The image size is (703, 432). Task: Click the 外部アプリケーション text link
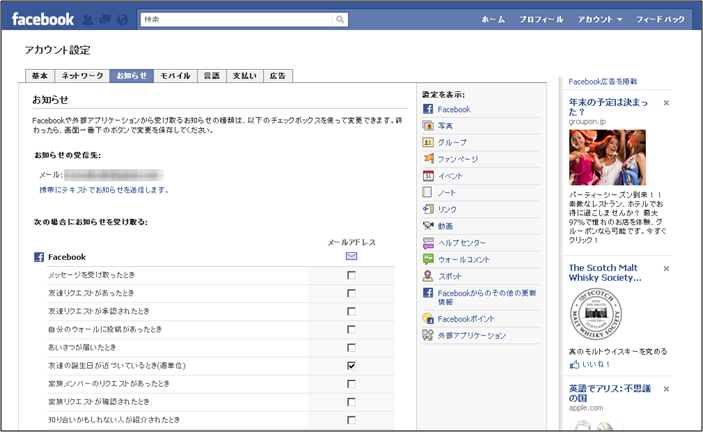coord(472,336)
